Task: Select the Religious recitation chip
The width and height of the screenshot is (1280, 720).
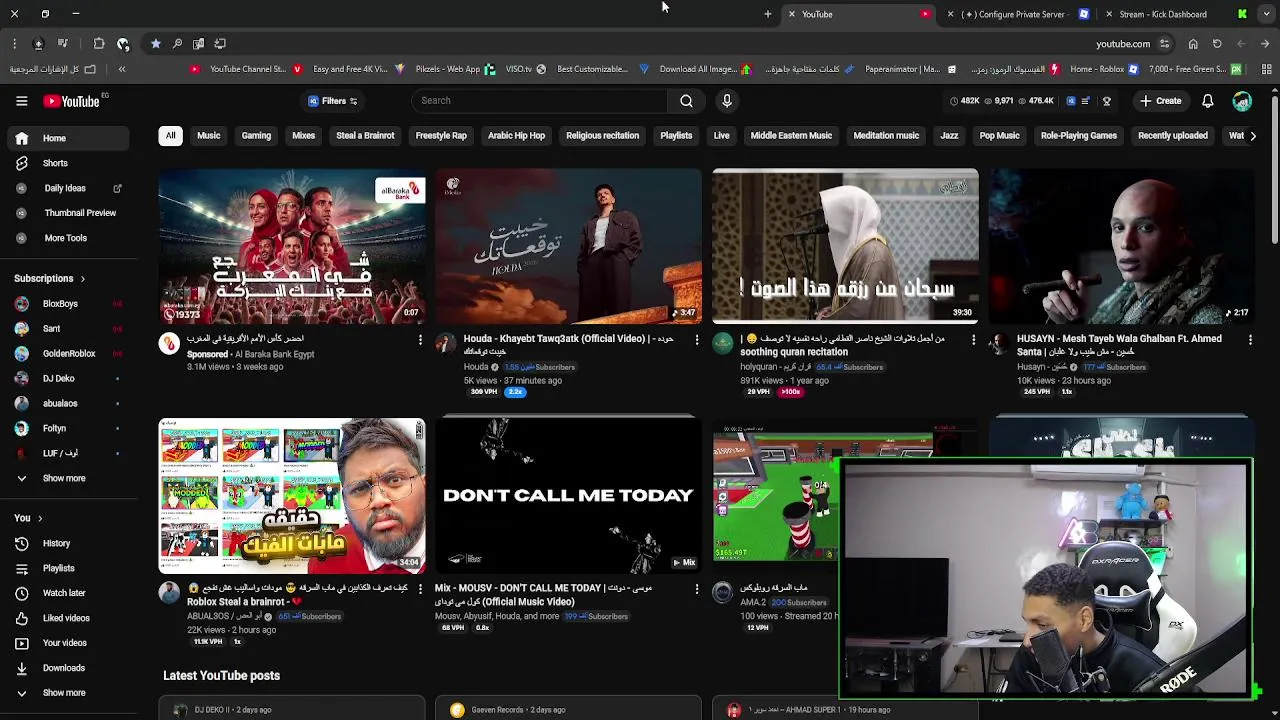Action: point(602,135)
